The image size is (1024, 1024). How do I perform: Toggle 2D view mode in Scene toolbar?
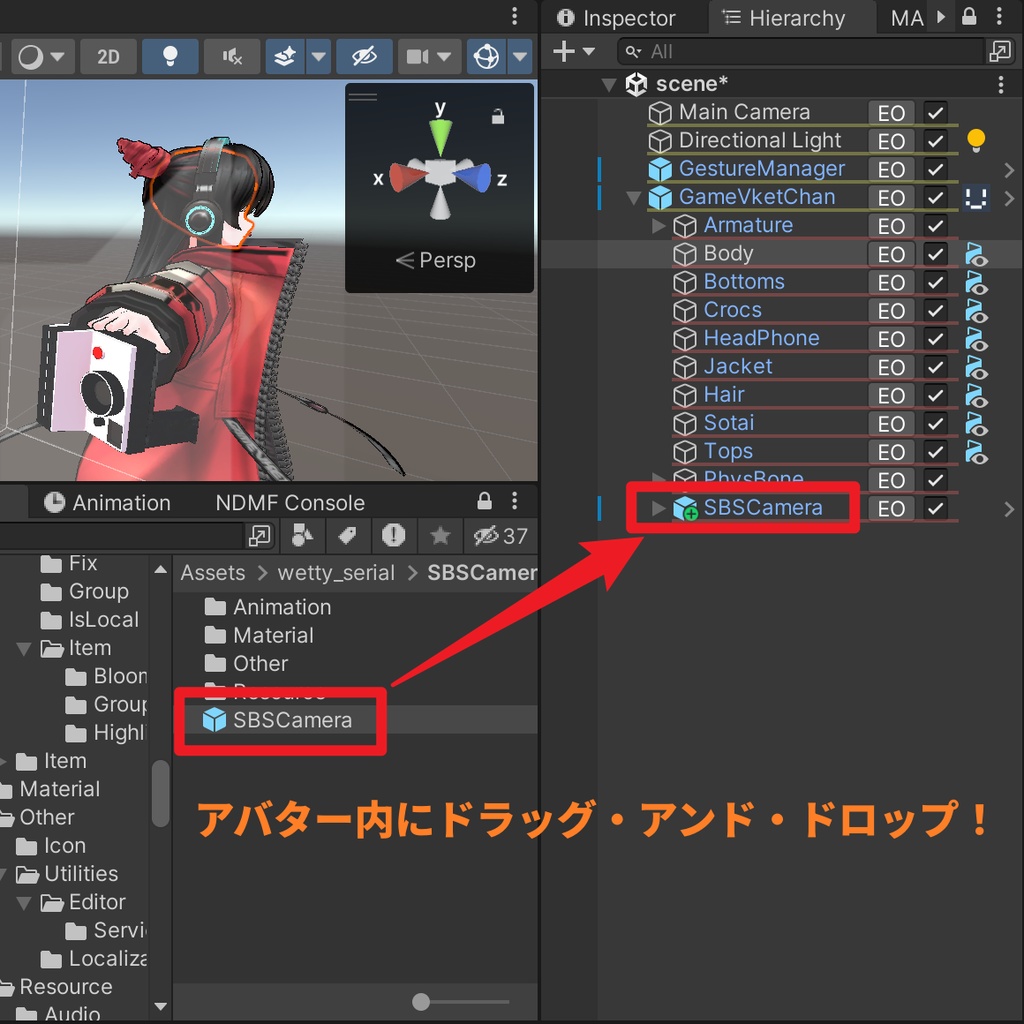pyautogui.click(x=108, y=56)
